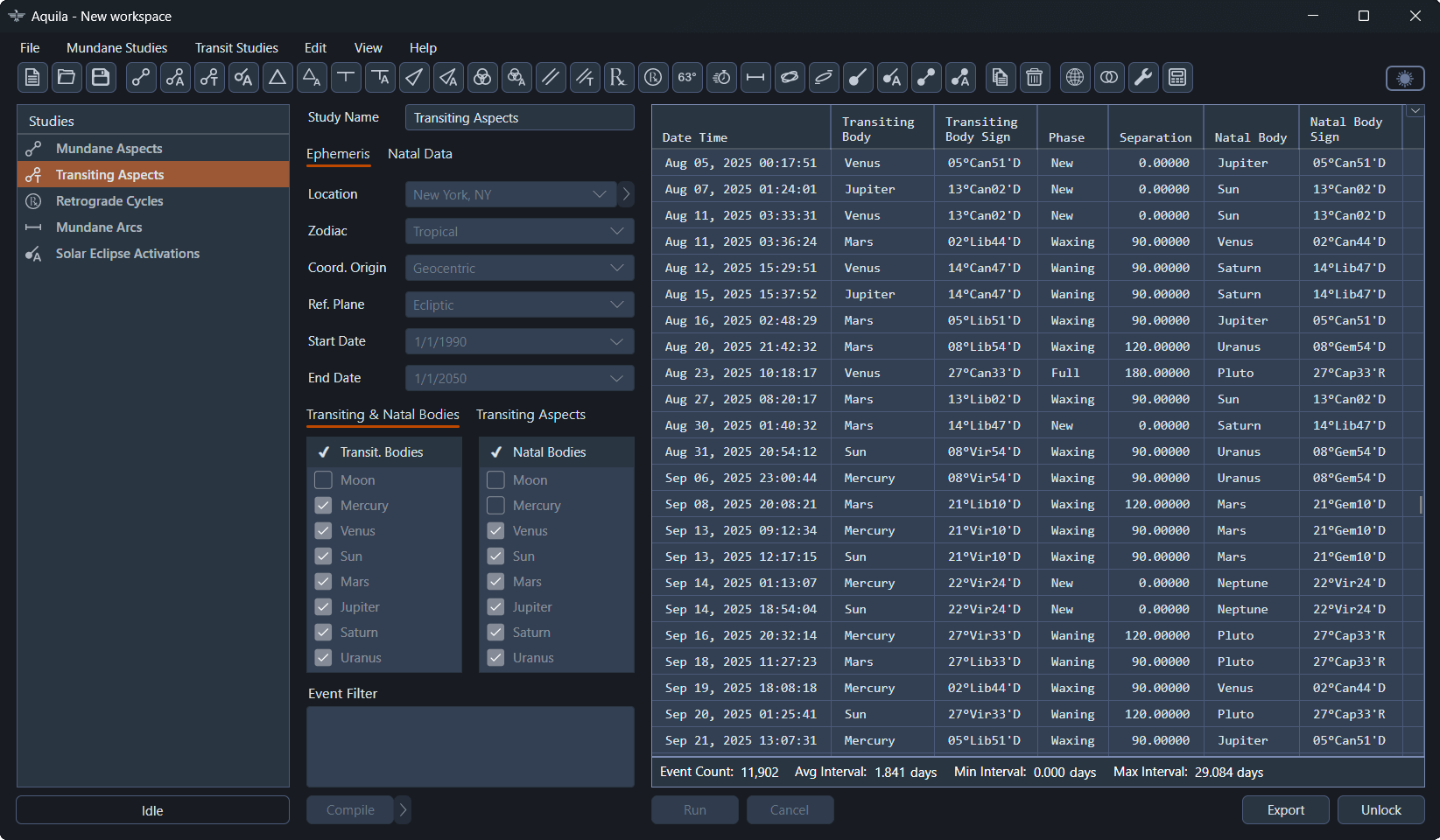This screenshot has width=1440, height=840.
Task: Click the triangle with letter A icon
Action: coord(312,78)
